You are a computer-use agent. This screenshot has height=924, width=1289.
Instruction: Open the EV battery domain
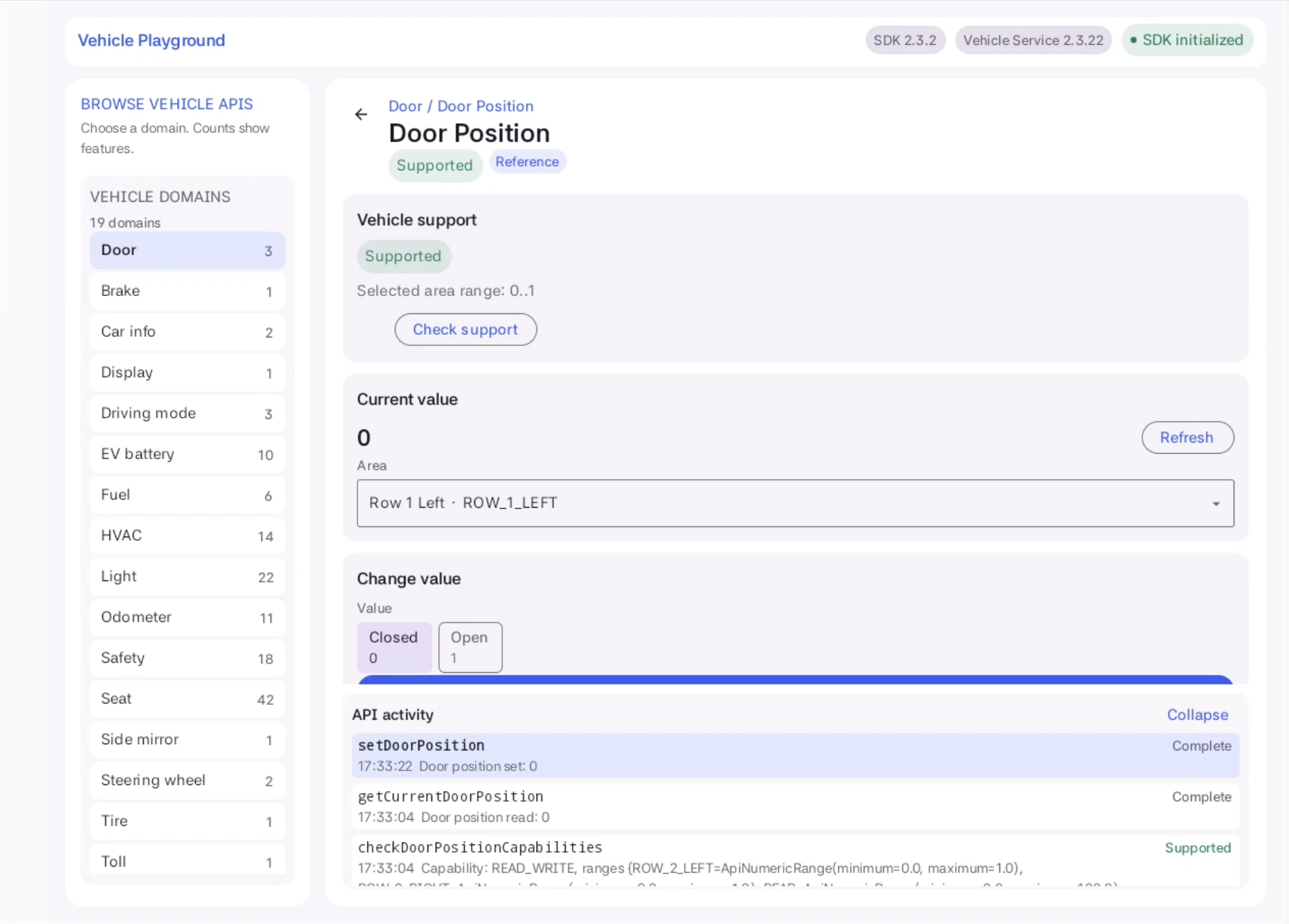pos(187,454)
